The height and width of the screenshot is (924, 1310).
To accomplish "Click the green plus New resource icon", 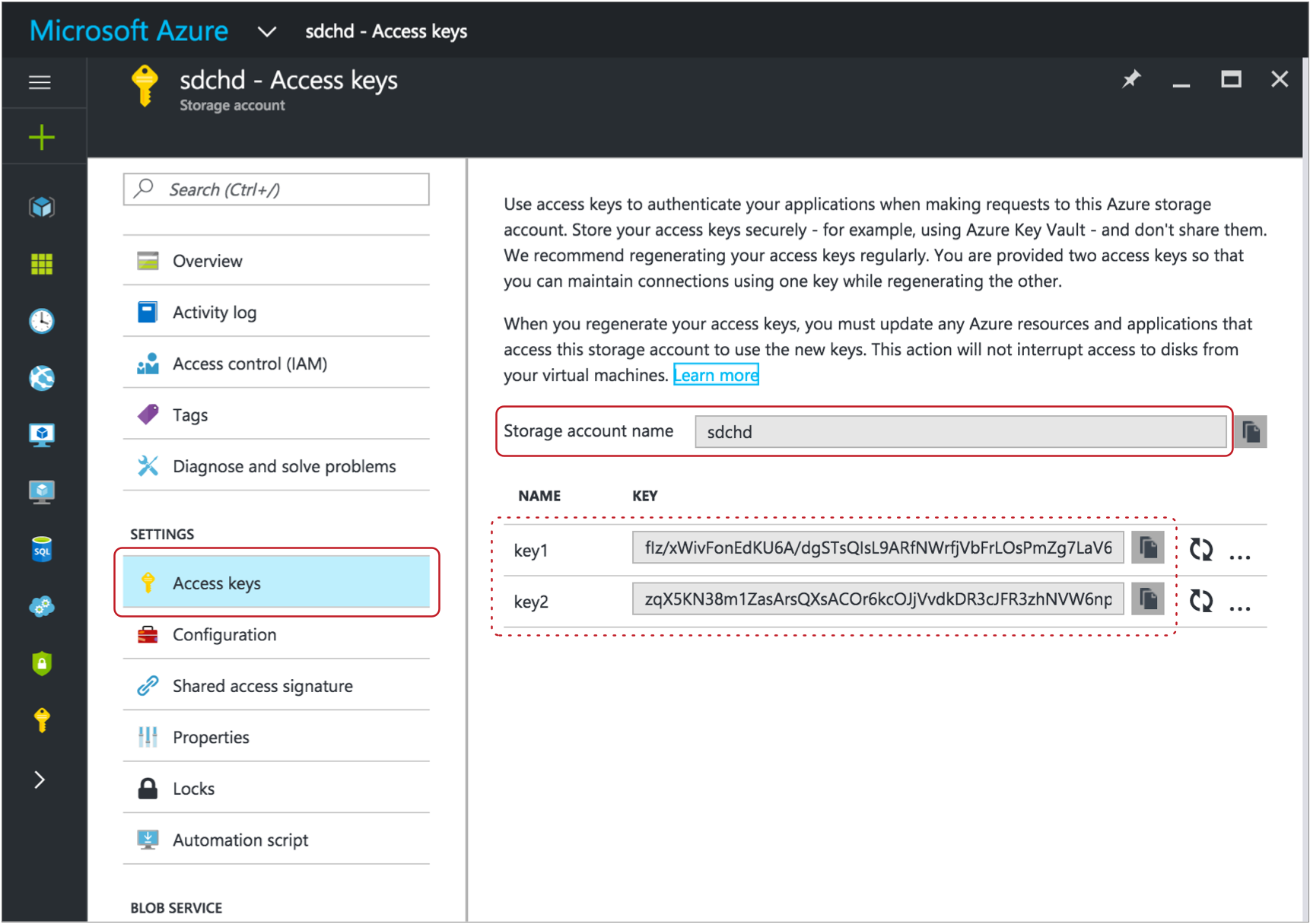I will tap(42, 138).
